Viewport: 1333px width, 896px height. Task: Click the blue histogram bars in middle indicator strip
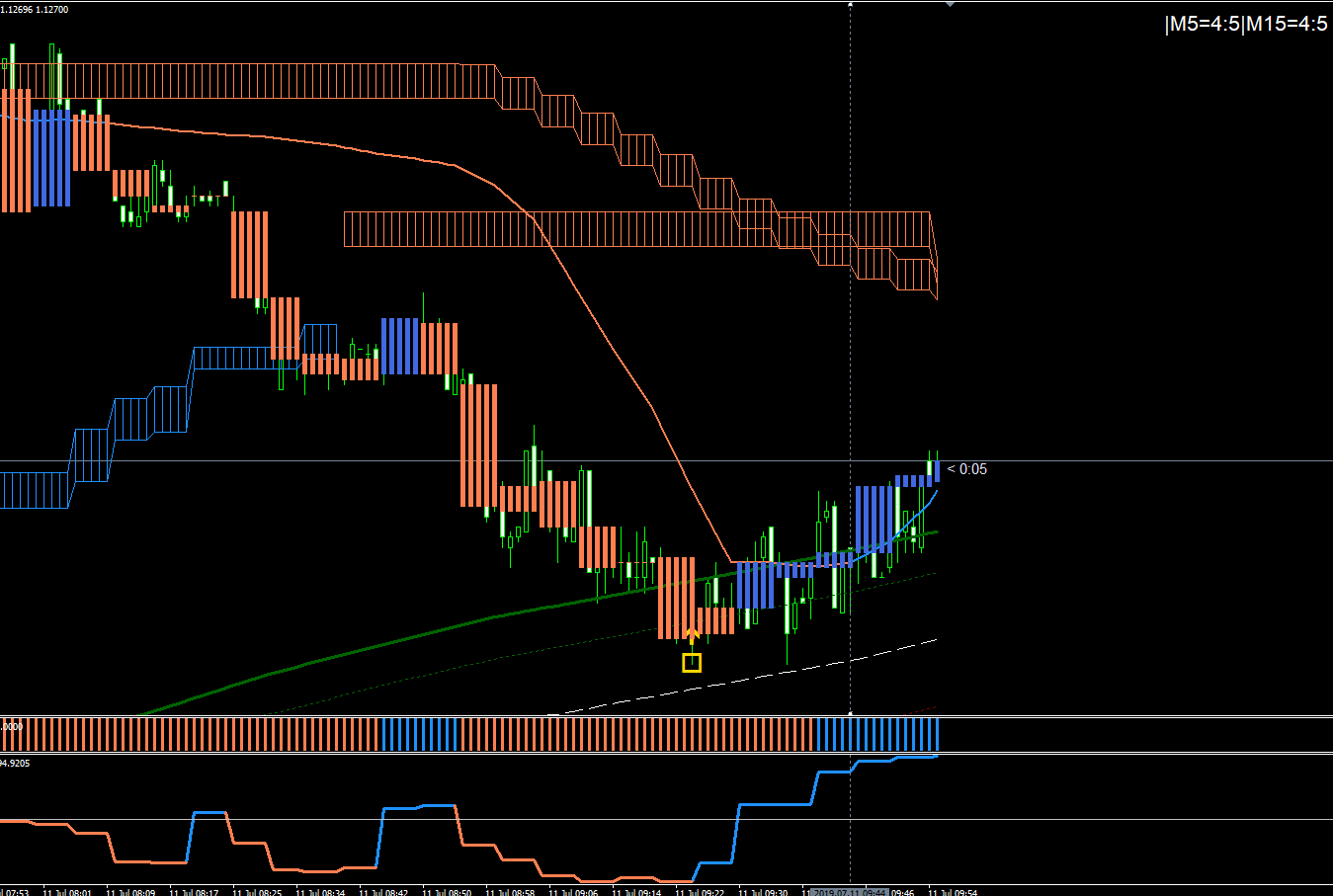(876, 734)
